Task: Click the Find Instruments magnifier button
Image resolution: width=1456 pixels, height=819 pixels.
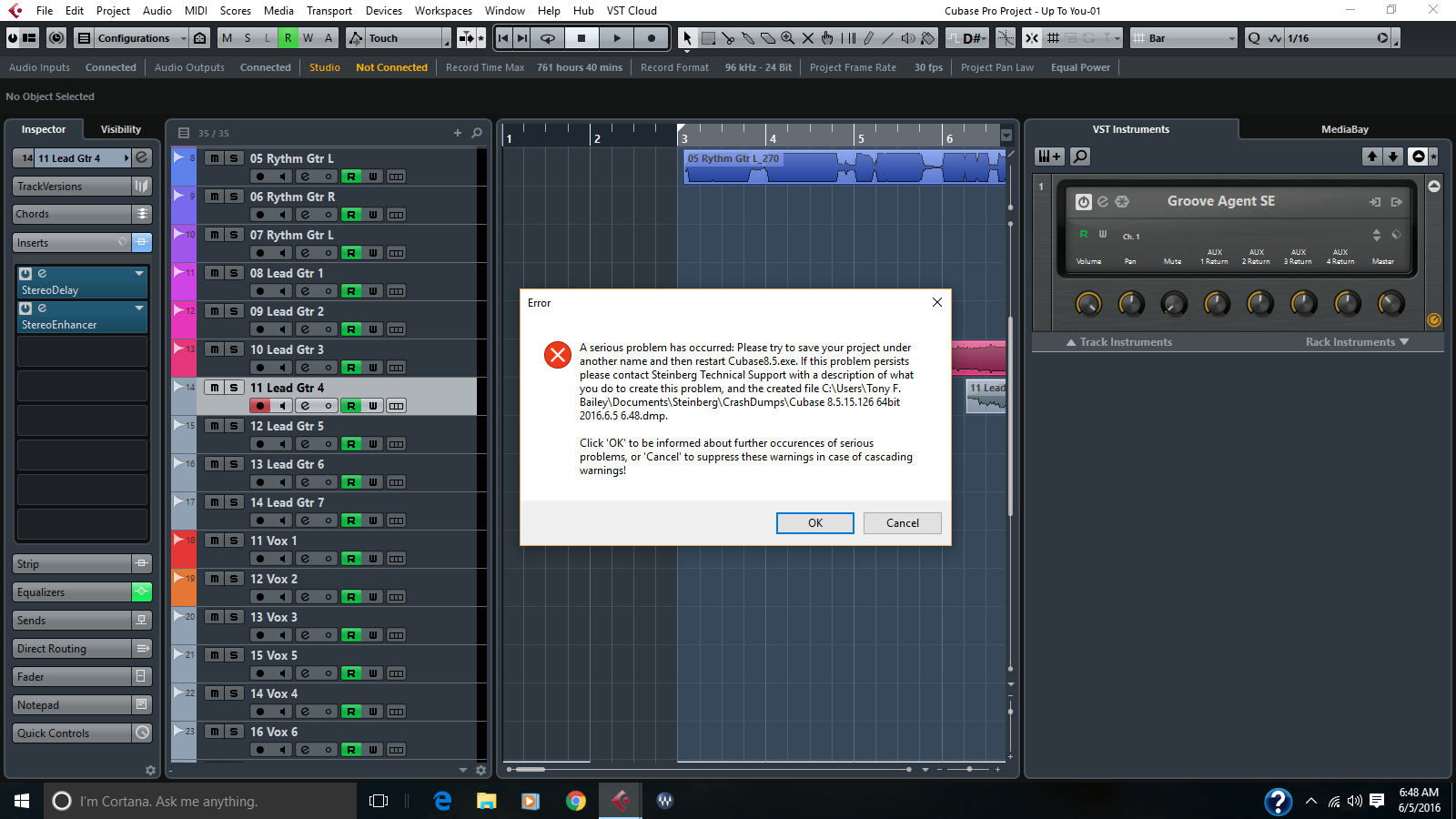Action: point(1080,157)
